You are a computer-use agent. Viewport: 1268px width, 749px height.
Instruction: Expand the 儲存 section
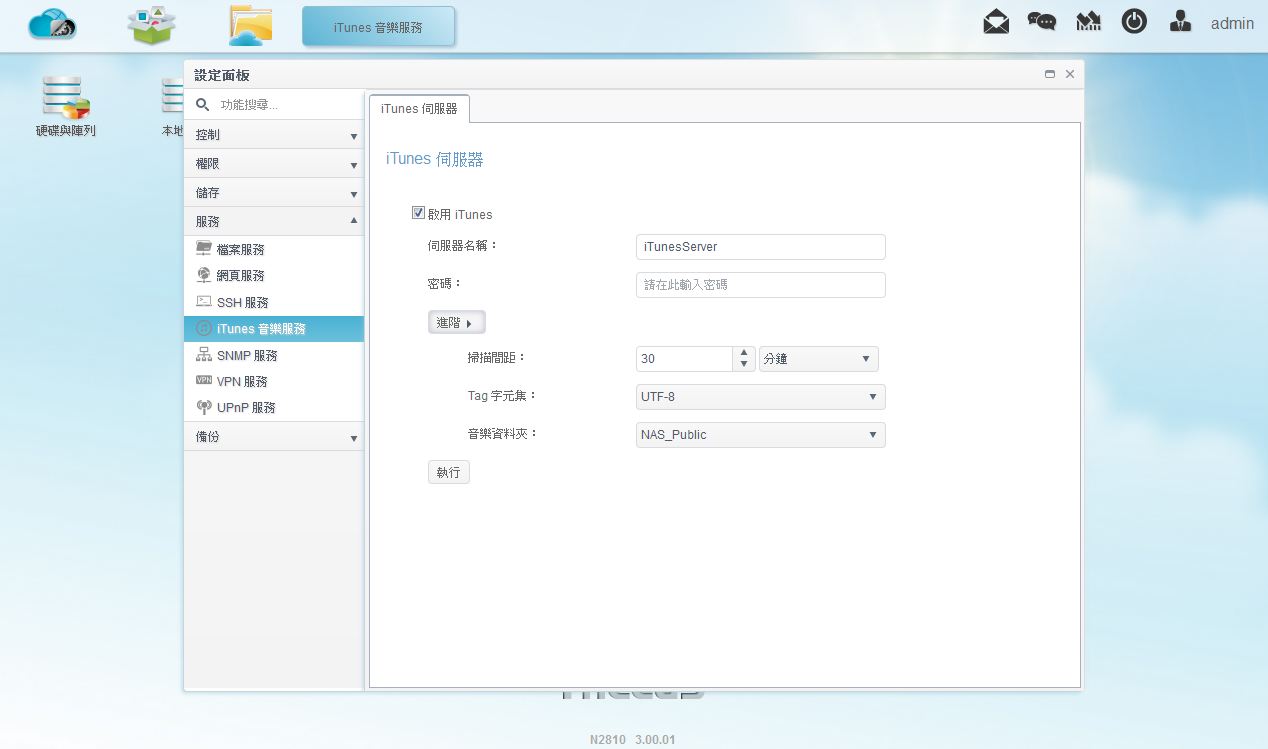pos(274,193)
